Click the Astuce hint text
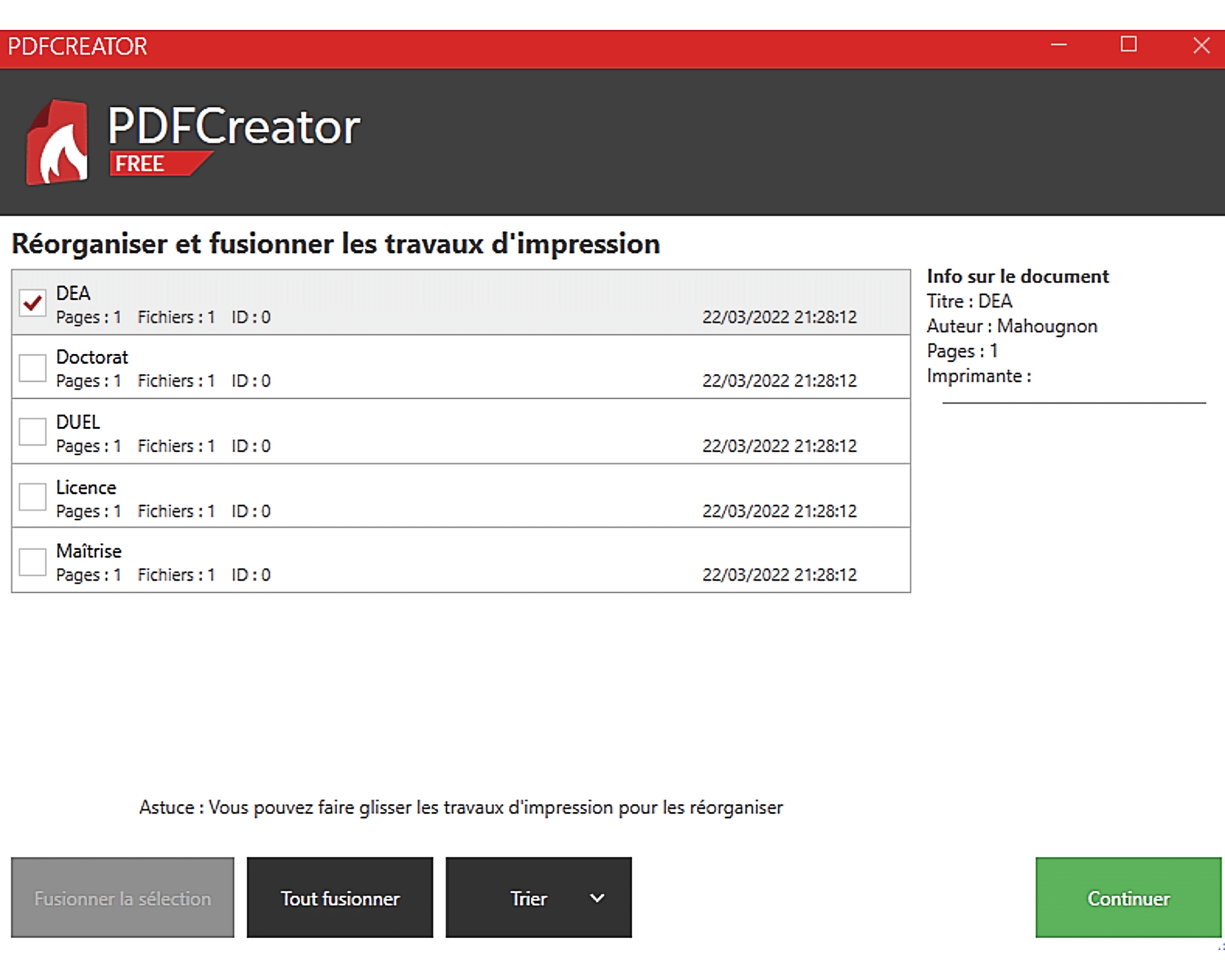 pyautogui.click(x=461, y=807)
